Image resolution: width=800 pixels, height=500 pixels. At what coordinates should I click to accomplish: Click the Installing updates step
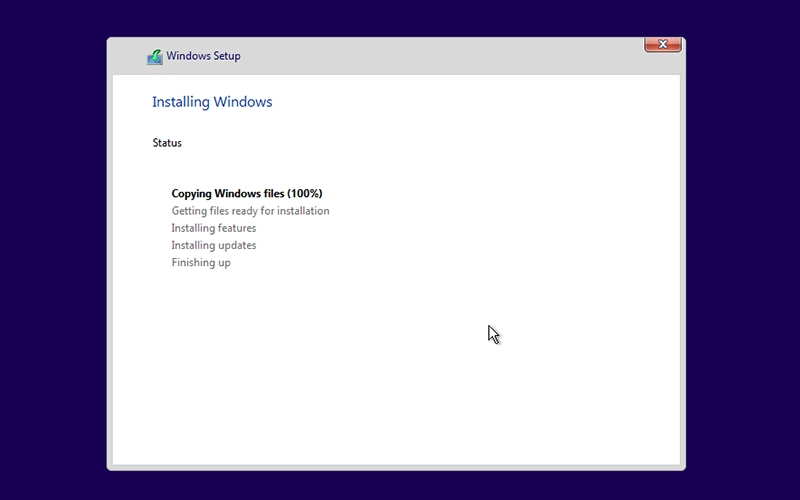pos(214,245)
